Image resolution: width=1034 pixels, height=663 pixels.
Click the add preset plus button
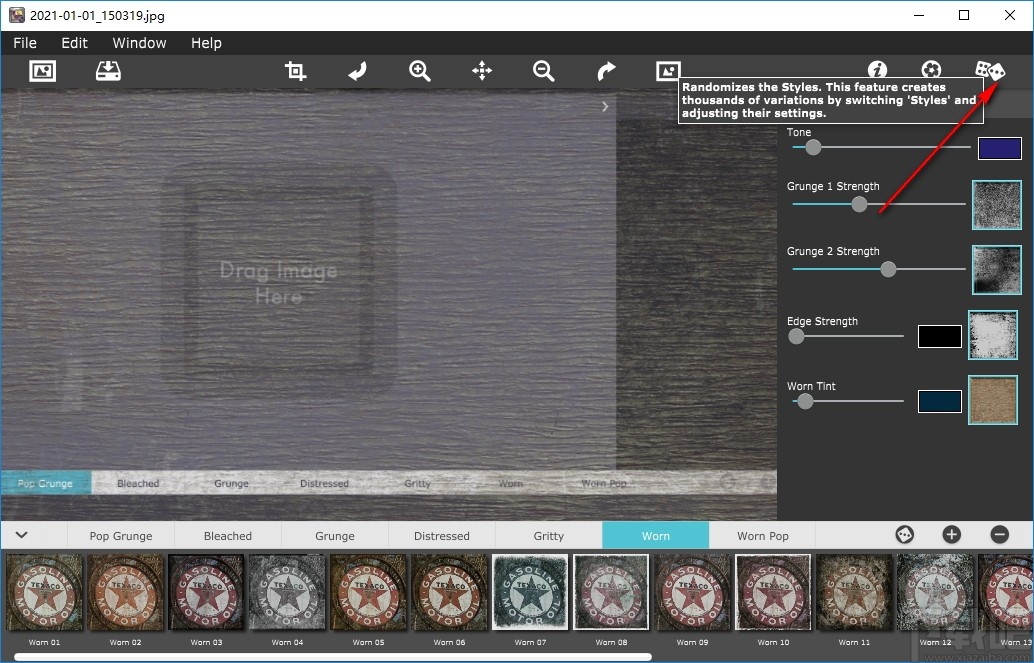click(x=951, y=535)
